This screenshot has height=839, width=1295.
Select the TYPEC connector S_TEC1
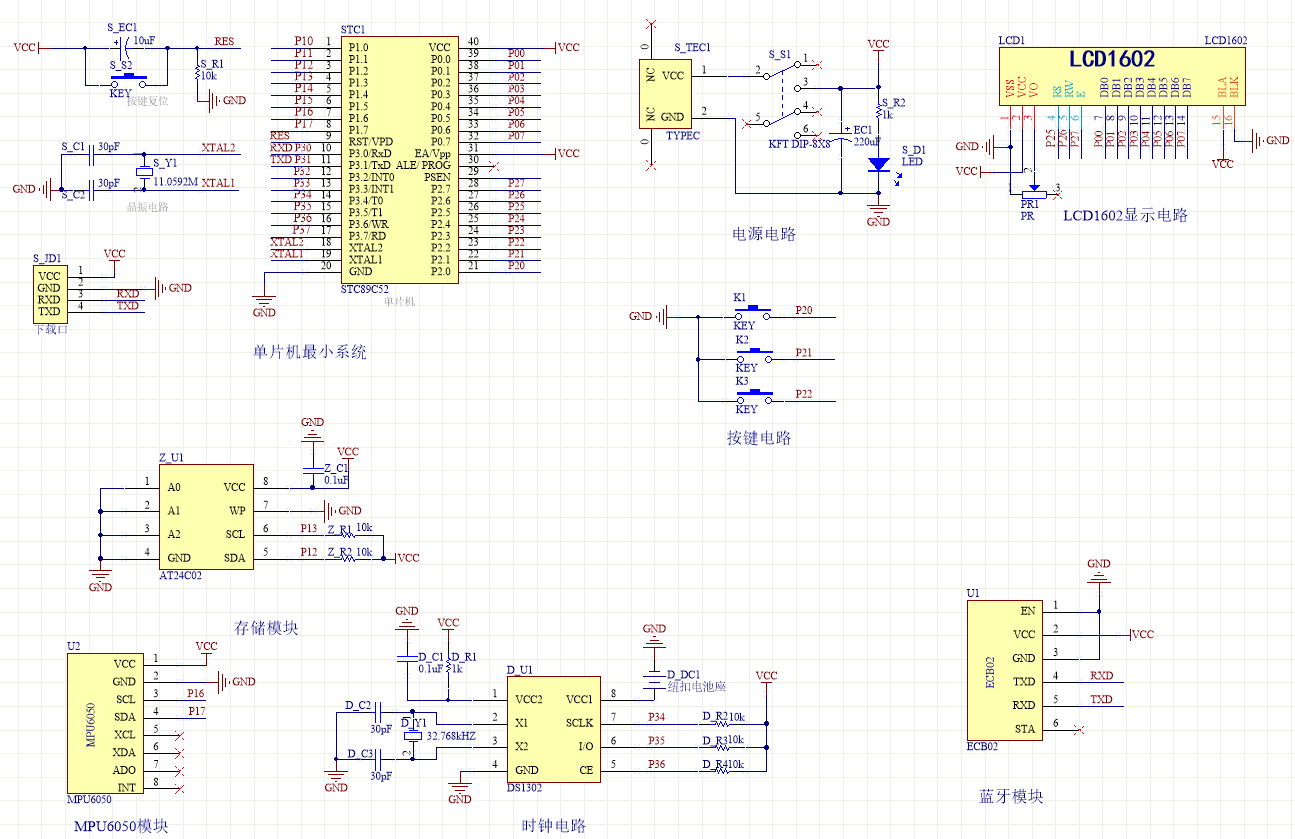click(664, 94)
